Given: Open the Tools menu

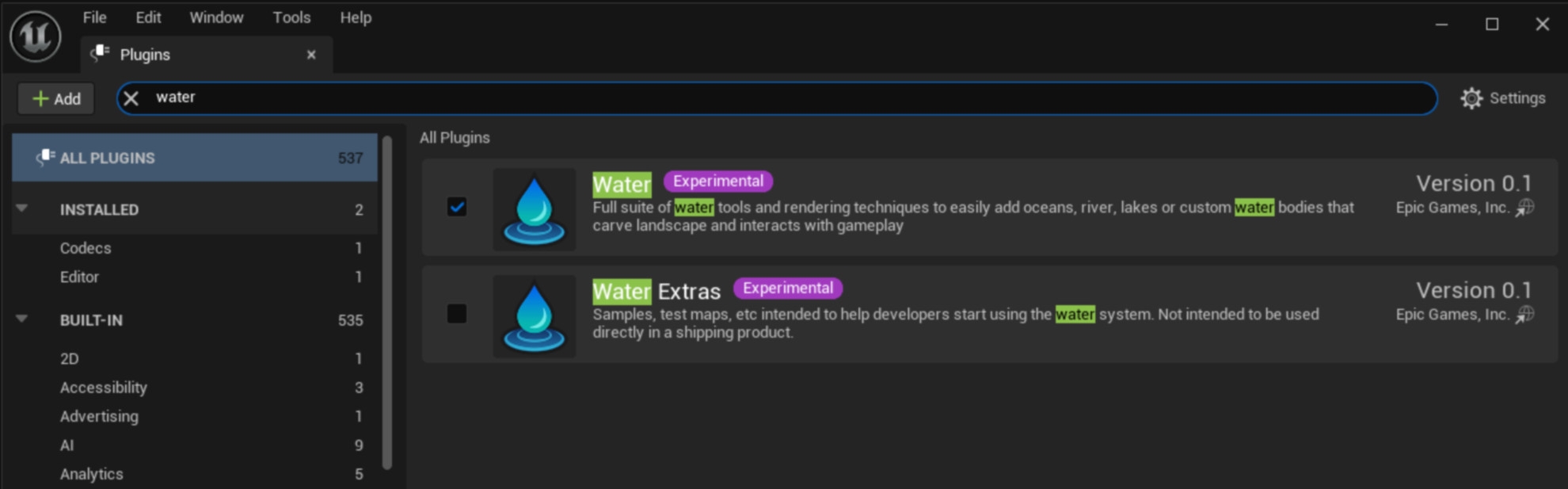Looking at the screenshot, I should coord(291,17).
